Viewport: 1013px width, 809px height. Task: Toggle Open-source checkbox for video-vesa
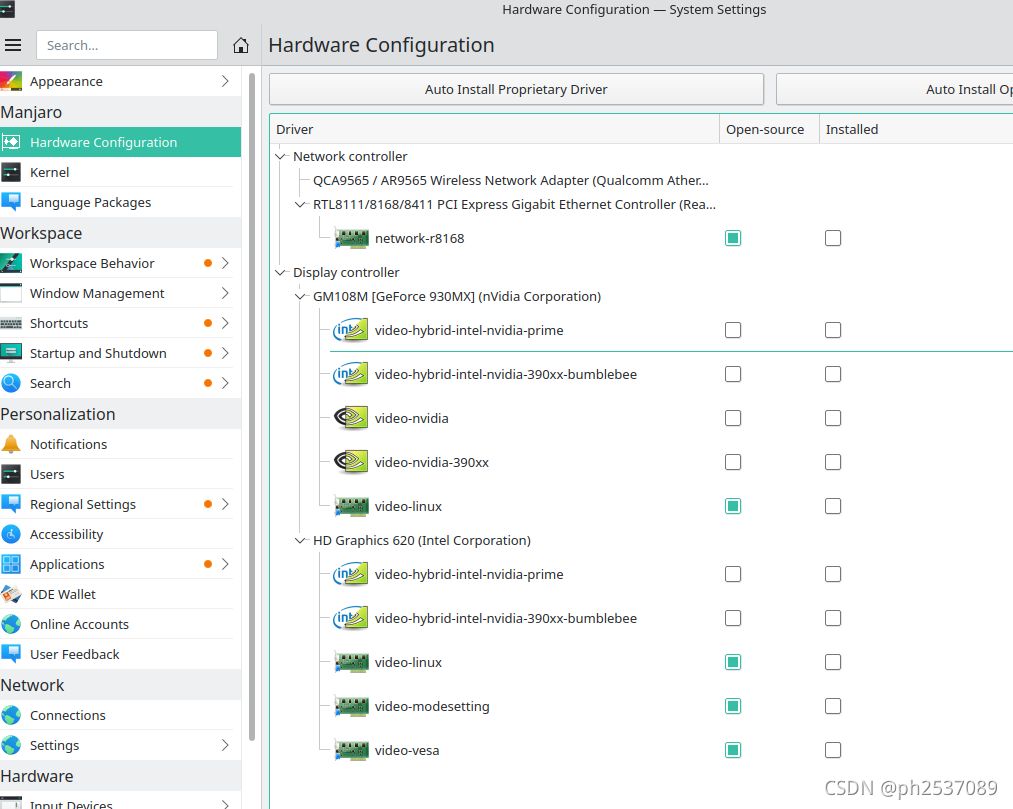(x=733, y=750)
